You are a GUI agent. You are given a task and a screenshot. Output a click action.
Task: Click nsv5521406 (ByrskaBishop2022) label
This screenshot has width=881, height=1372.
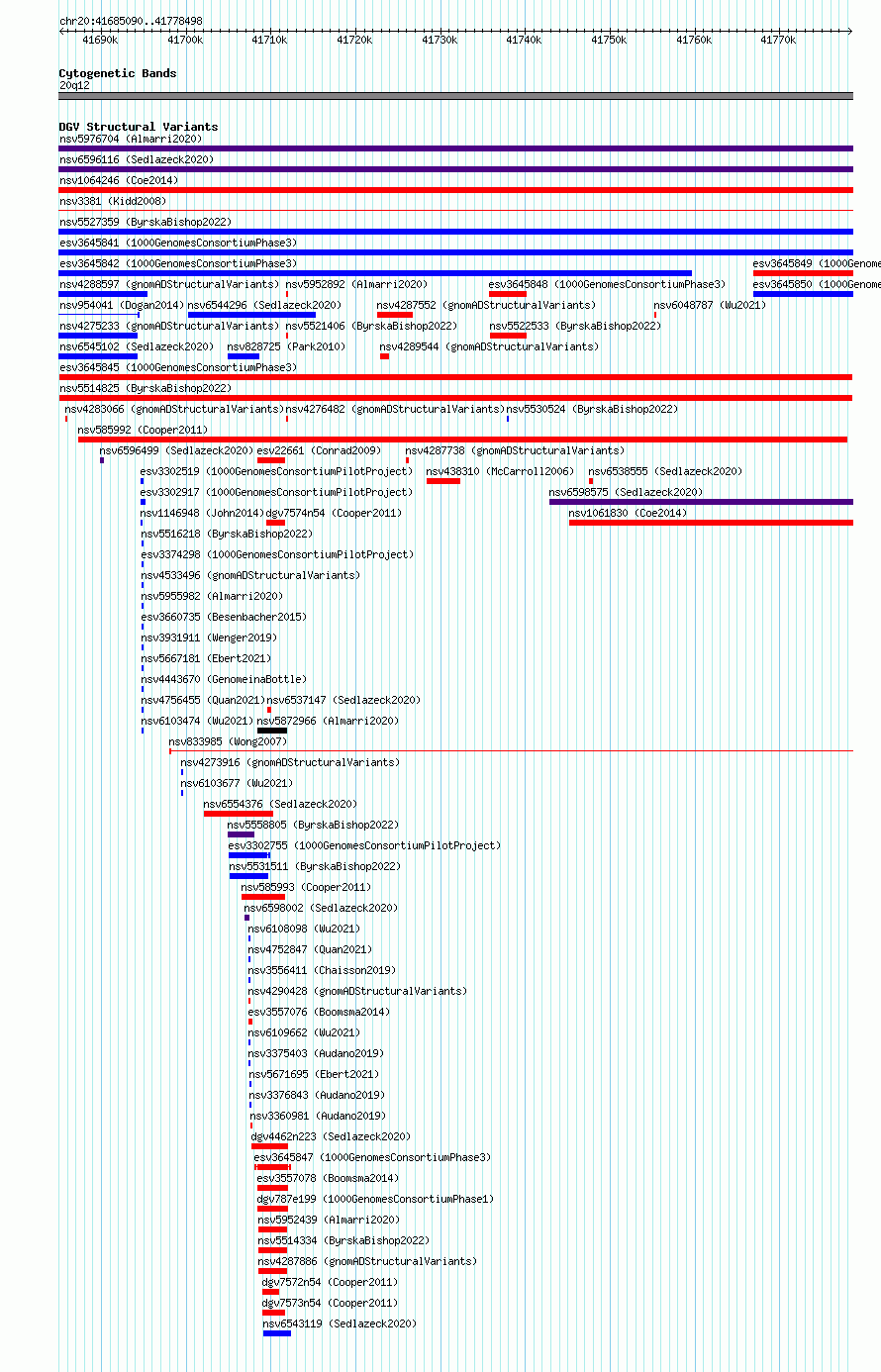coord(371,326)
